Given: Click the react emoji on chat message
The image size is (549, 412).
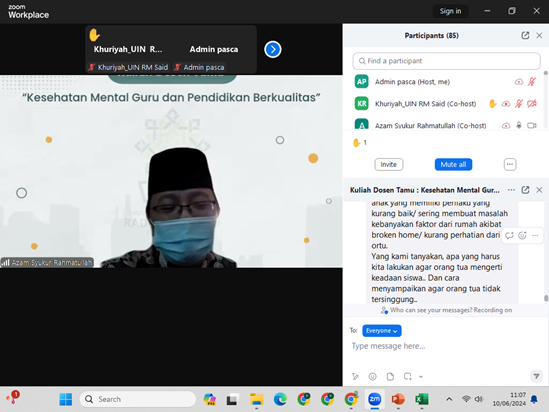Looking at the screenshot, I should (522, 235).
